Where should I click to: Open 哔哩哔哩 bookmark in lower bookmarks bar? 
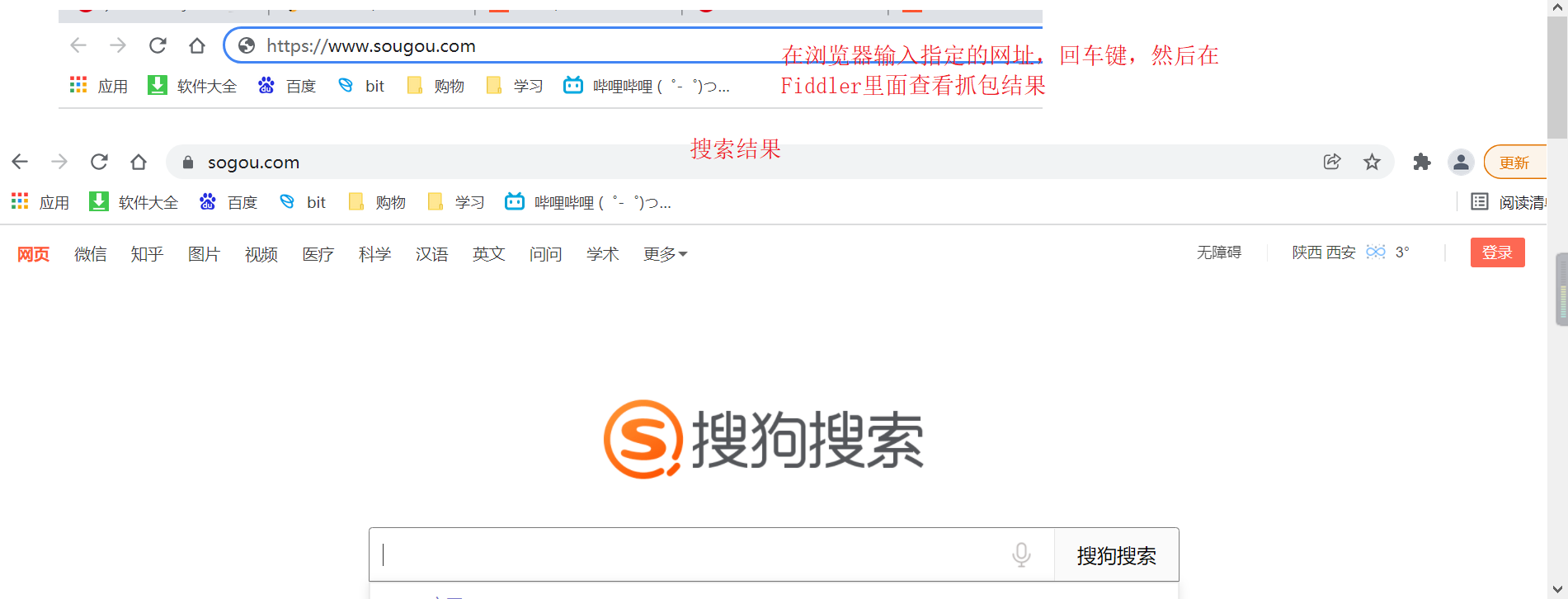(588, 202)
